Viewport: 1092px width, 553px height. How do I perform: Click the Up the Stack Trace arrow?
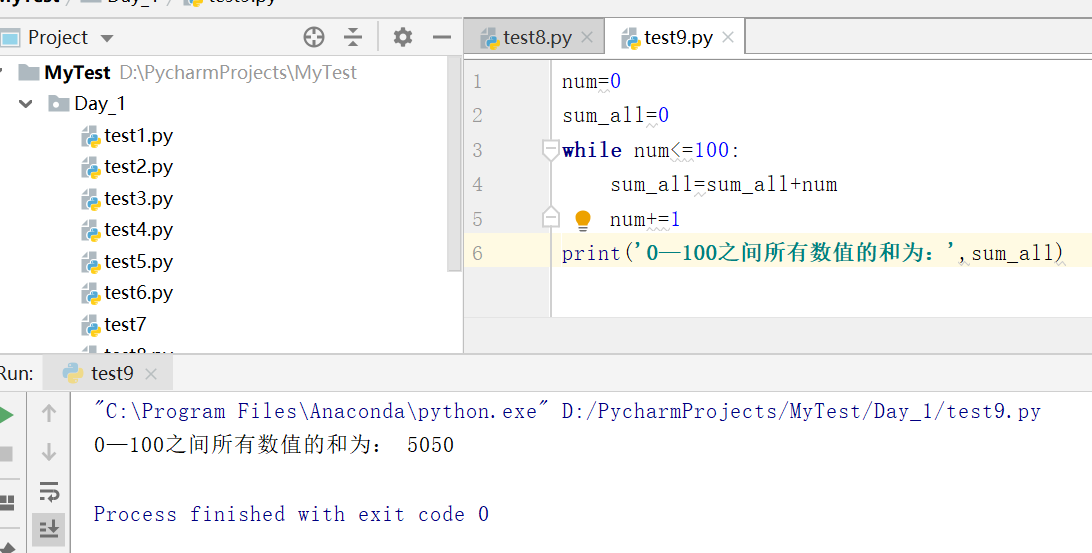coord(49,414)
